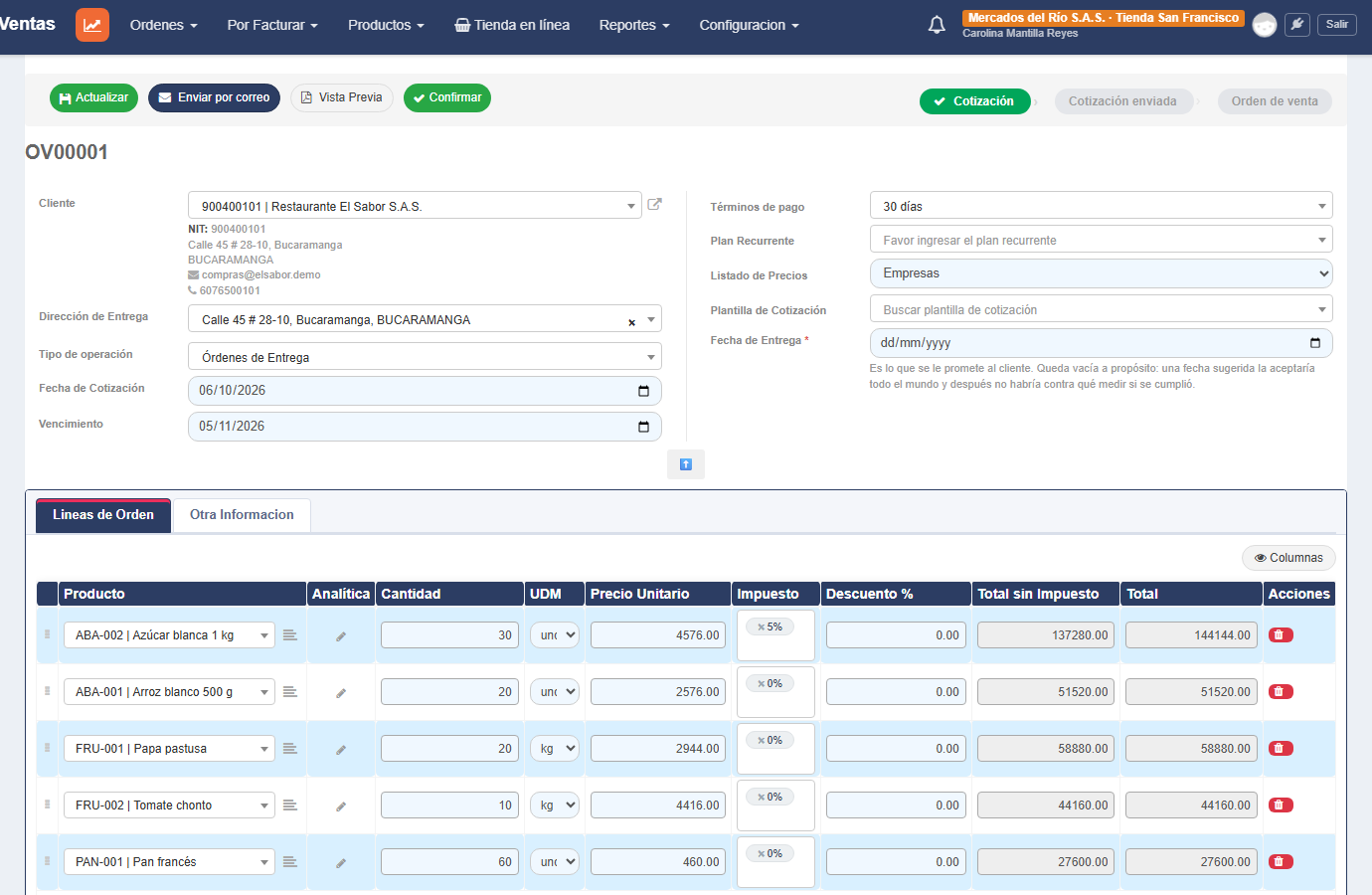
Task: Clear the Dirección de Entrega value
Action: pos(631,322)
